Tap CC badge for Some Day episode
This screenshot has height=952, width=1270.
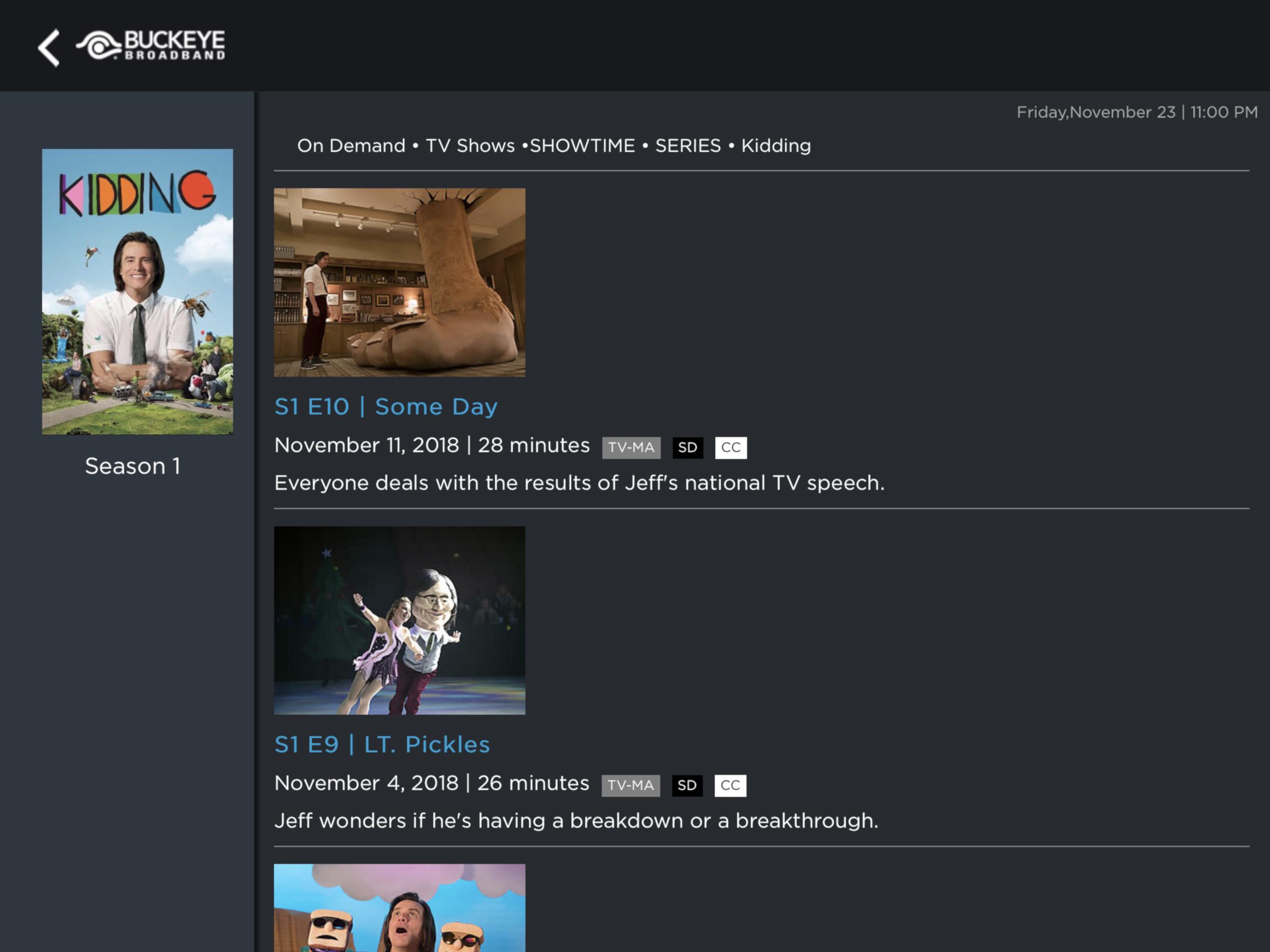point(731,448)
